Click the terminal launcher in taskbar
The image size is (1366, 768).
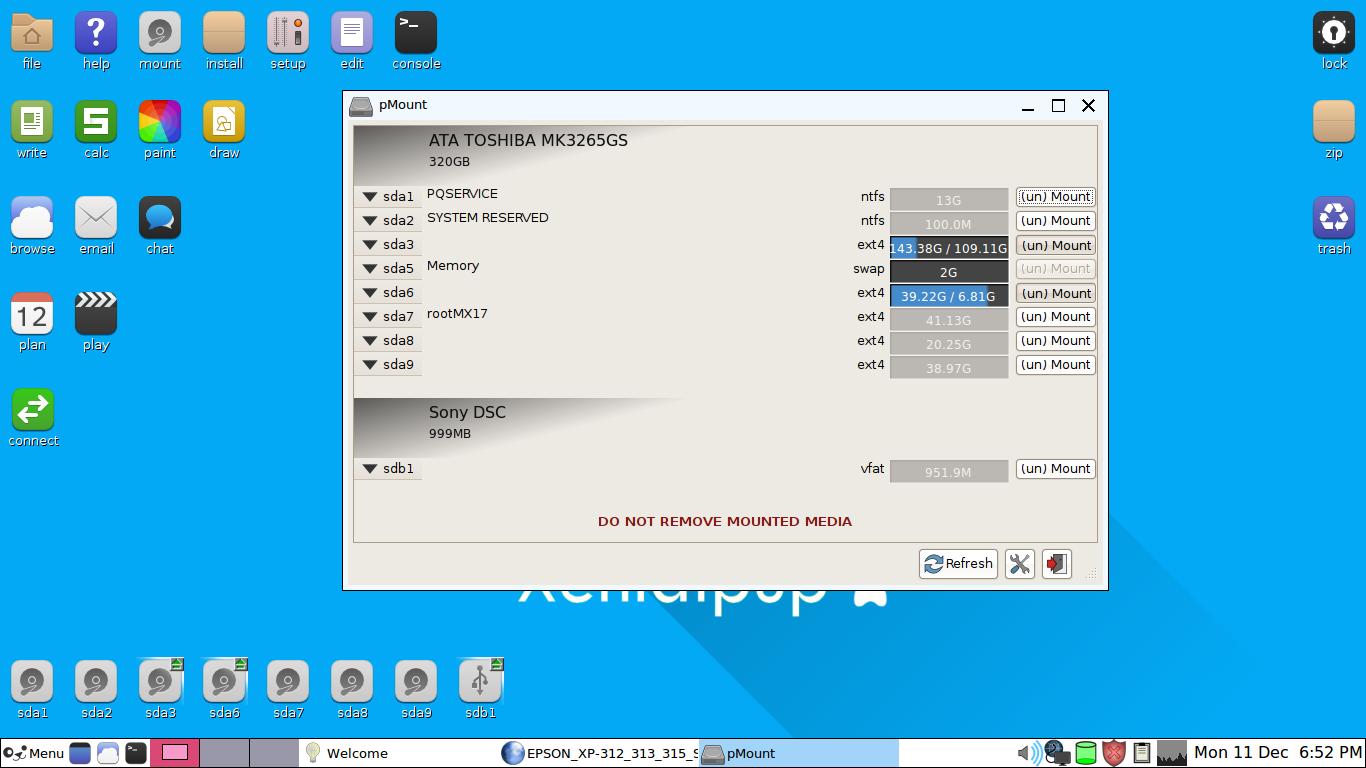point(136,753)
